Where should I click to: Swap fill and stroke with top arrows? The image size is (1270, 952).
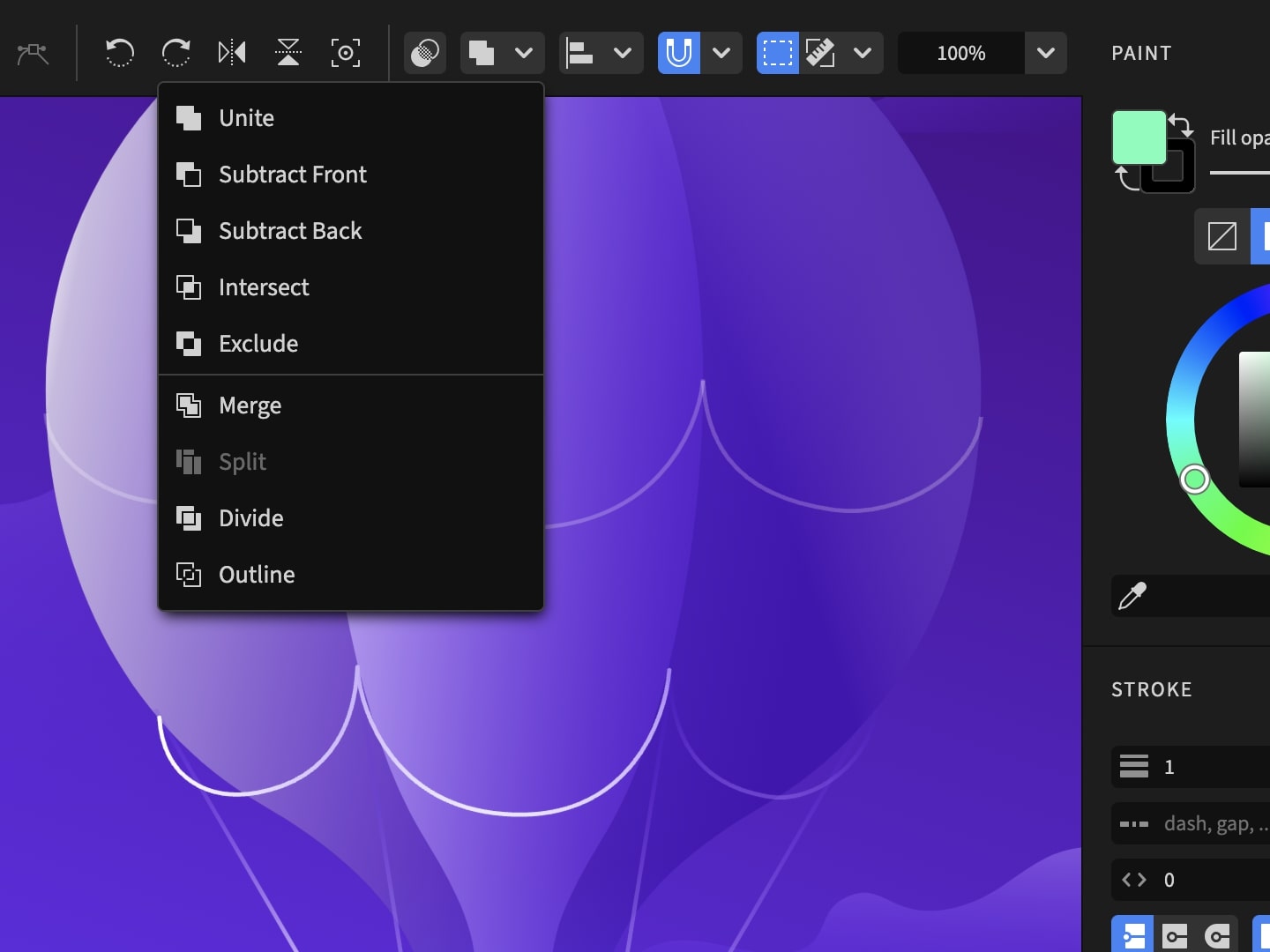point(1181,125)
